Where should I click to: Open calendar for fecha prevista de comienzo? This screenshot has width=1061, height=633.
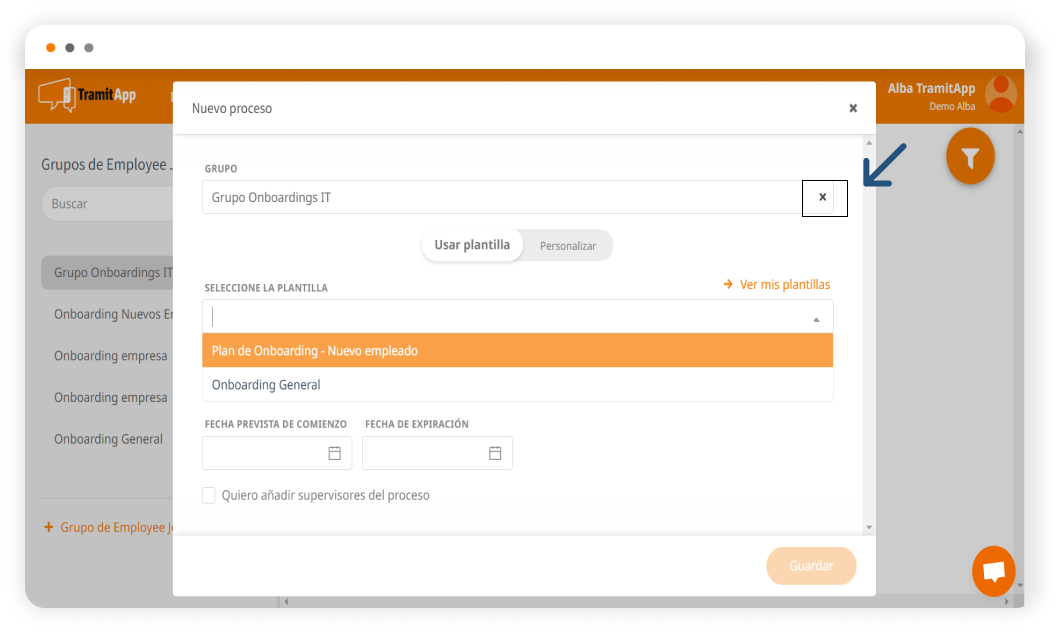coord(335,453)
